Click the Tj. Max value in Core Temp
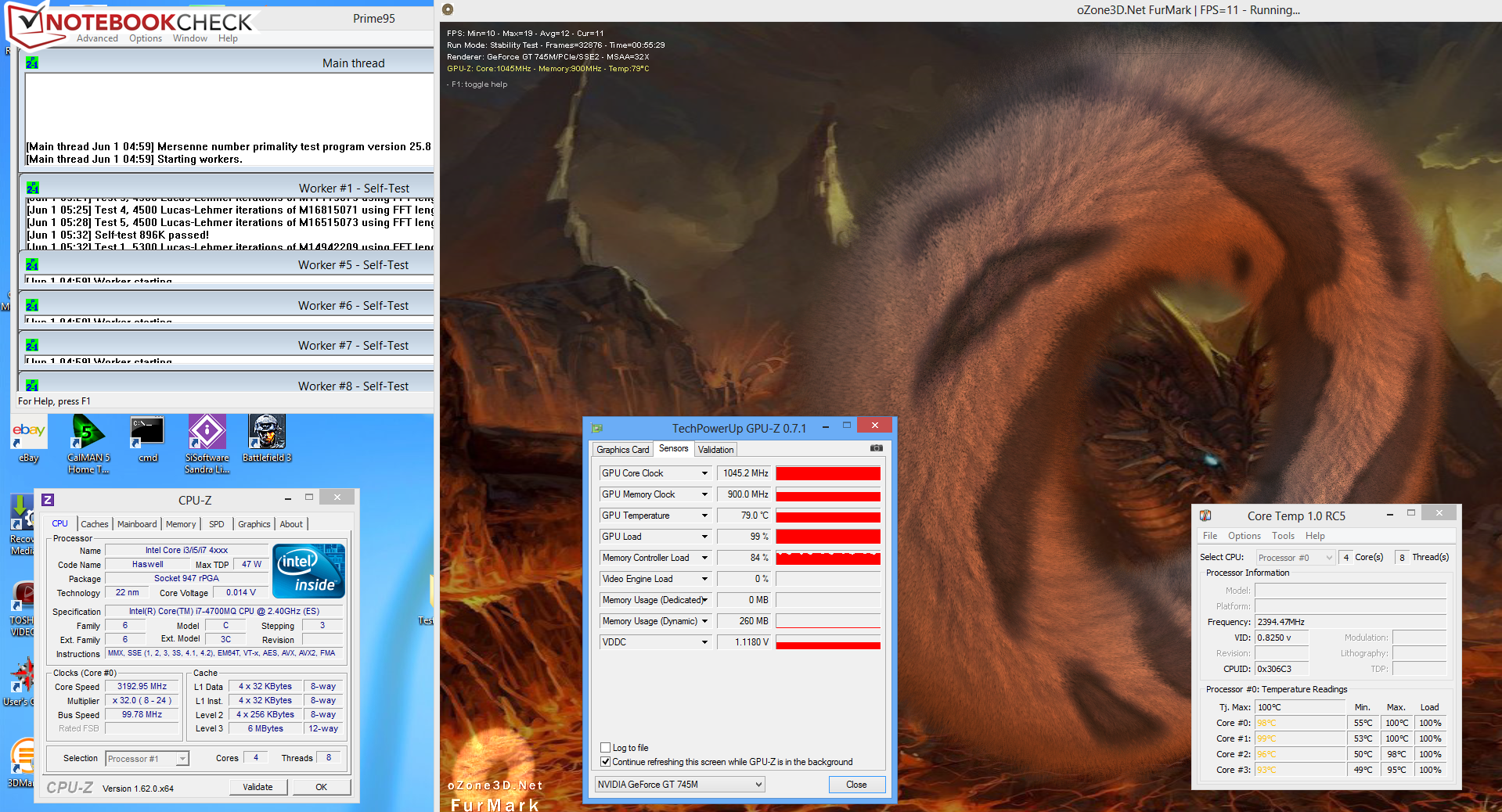 (1300, 707)
